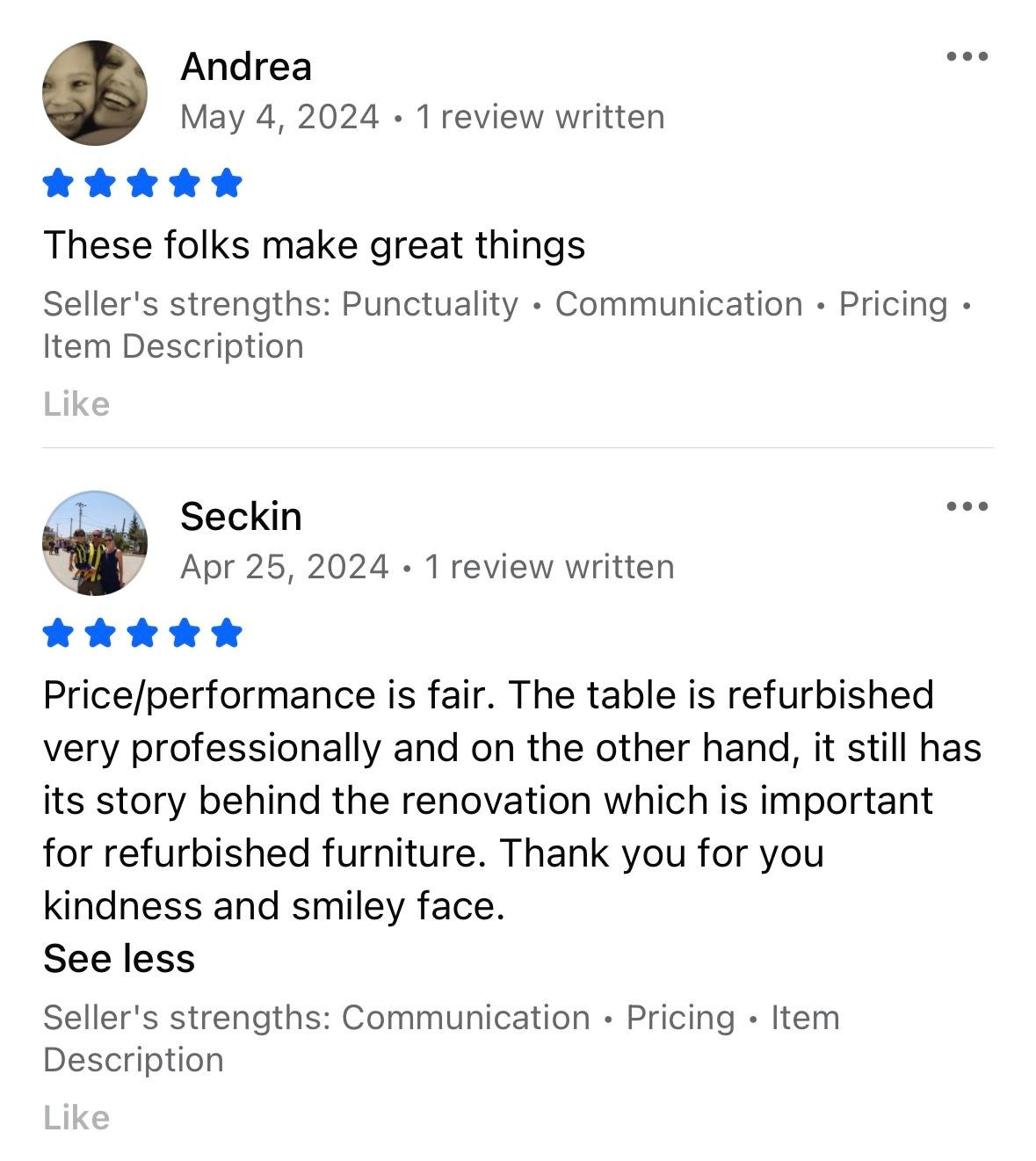Image resolution: width=1036 pixels, height=1161 pixels.
Task: Click the fifth star of Andrea's rating
Action: point(227,184)
